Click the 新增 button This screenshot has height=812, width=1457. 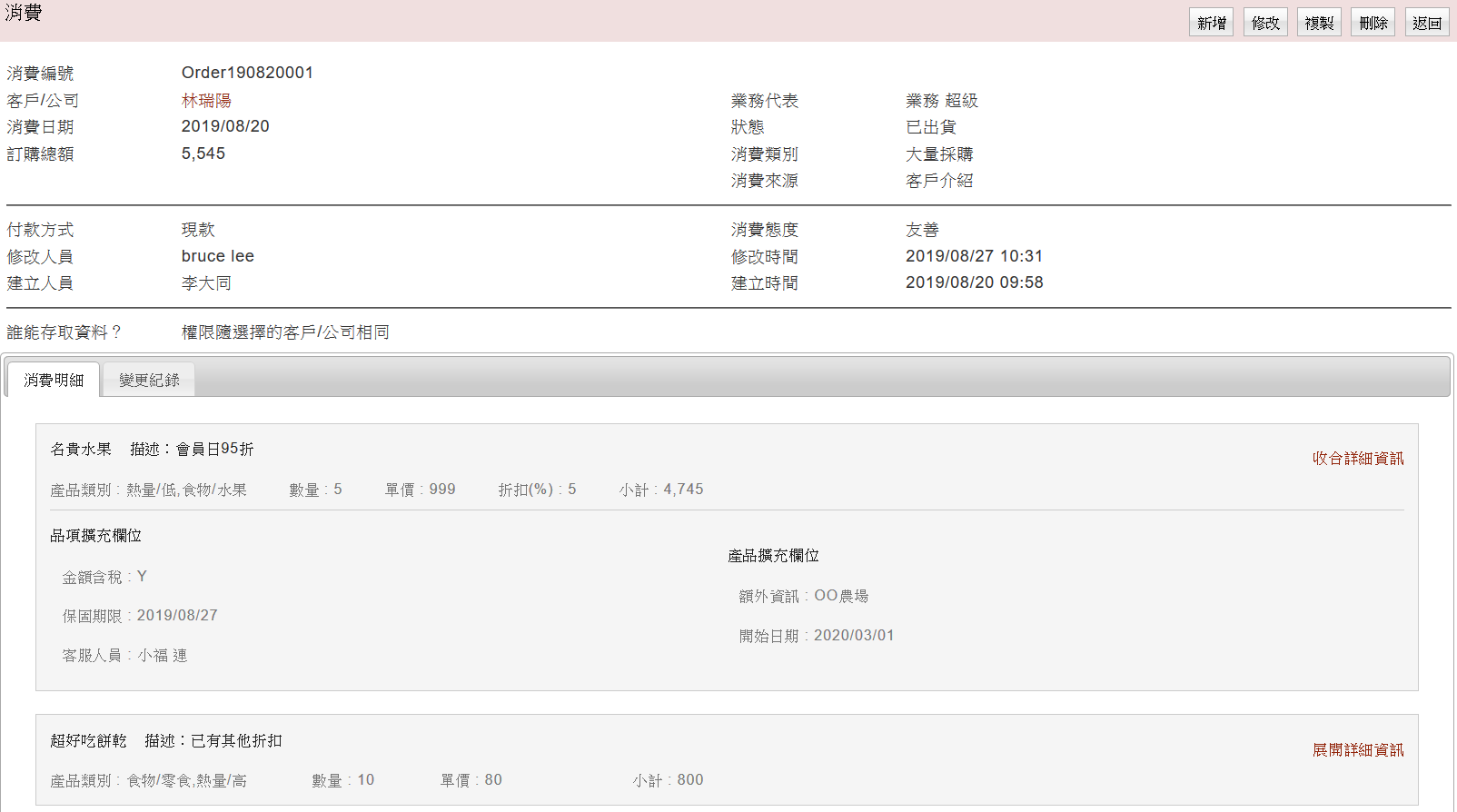(1211, 23)
